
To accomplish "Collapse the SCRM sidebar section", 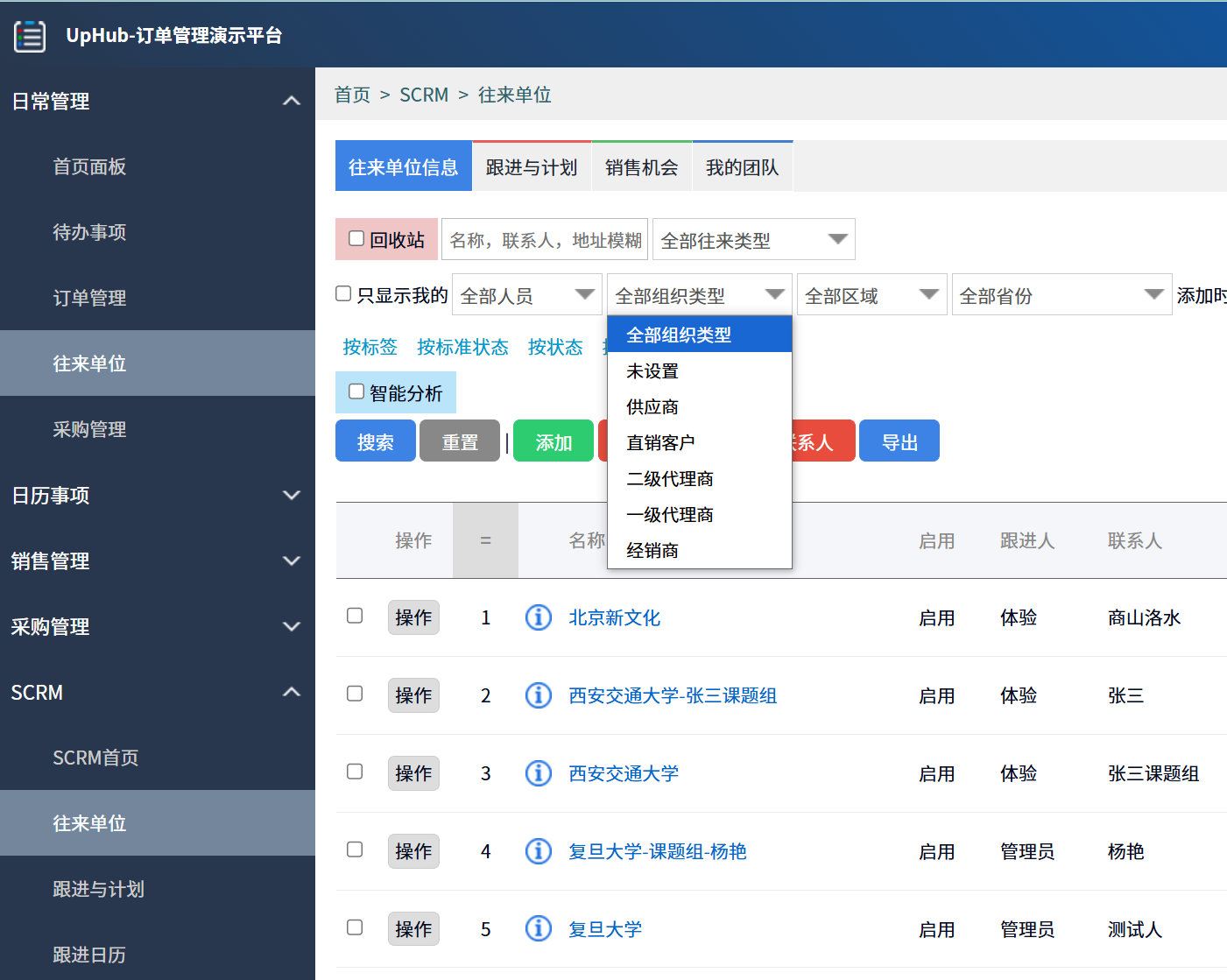I will [292, 692].
